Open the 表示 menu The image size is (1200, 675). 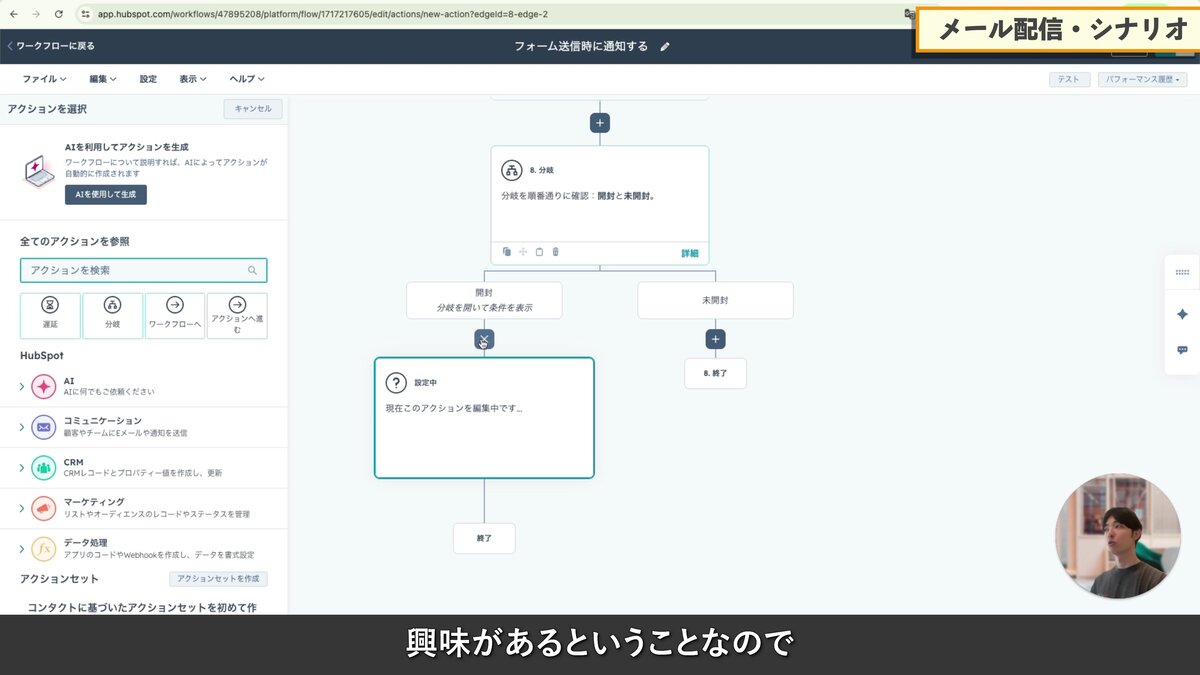(x=191, y=79)
